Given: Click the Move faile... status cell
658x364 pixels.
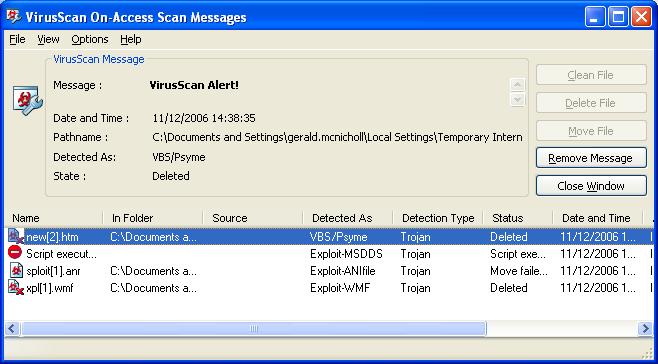Looking at the screenshot, I should tap(519, 271).
